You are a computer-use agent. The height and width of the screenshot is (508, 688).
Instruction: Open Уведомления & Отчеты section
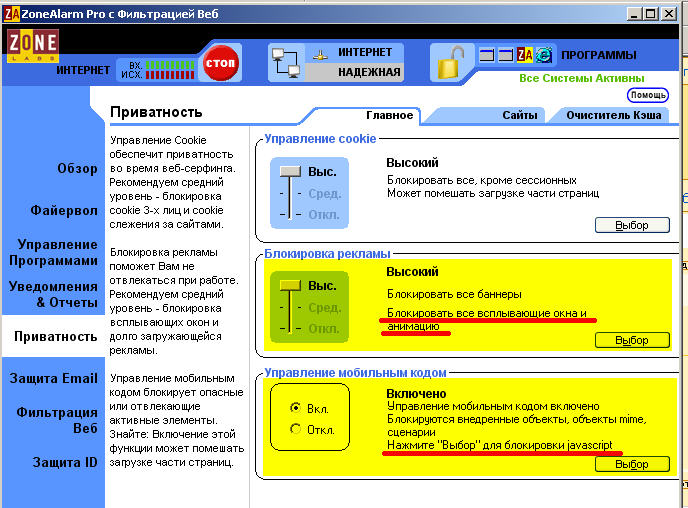[x=54, y=294]
